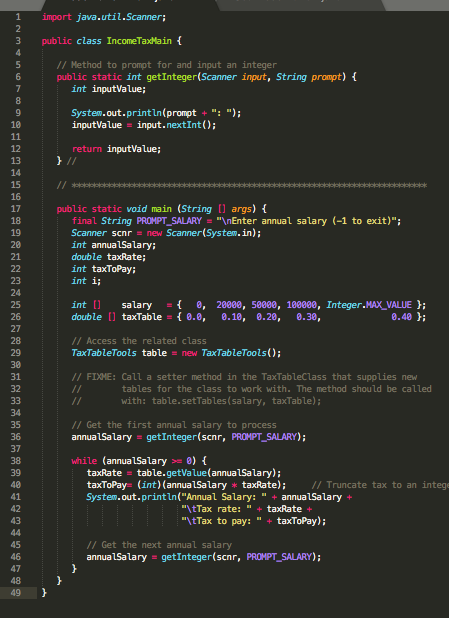Click string 'Enter annual salary (-1 to exit)'
The width and height of the screenshot is (449, 618).
point(311,221)
